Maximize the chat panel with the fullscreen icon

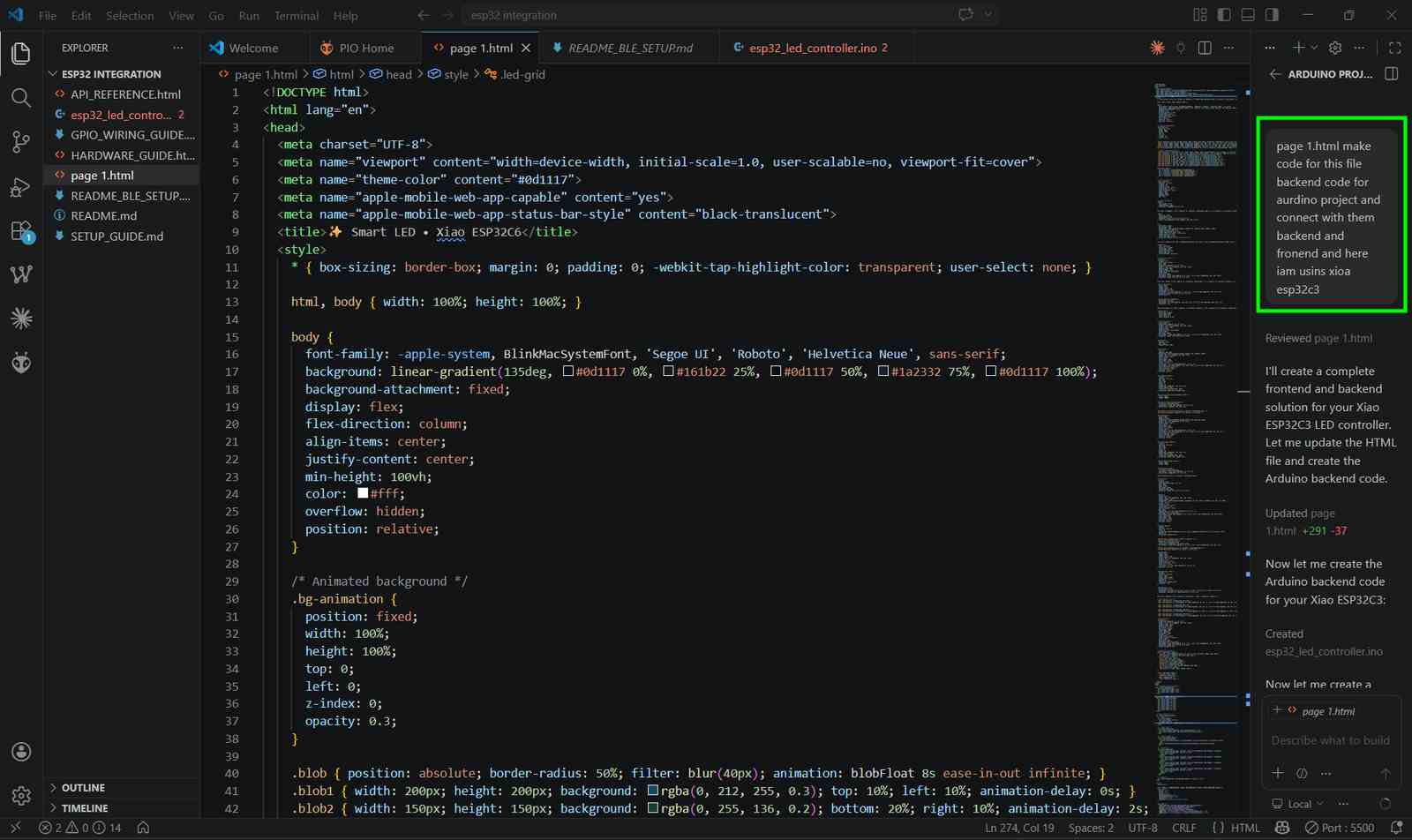click(1395, 48)
